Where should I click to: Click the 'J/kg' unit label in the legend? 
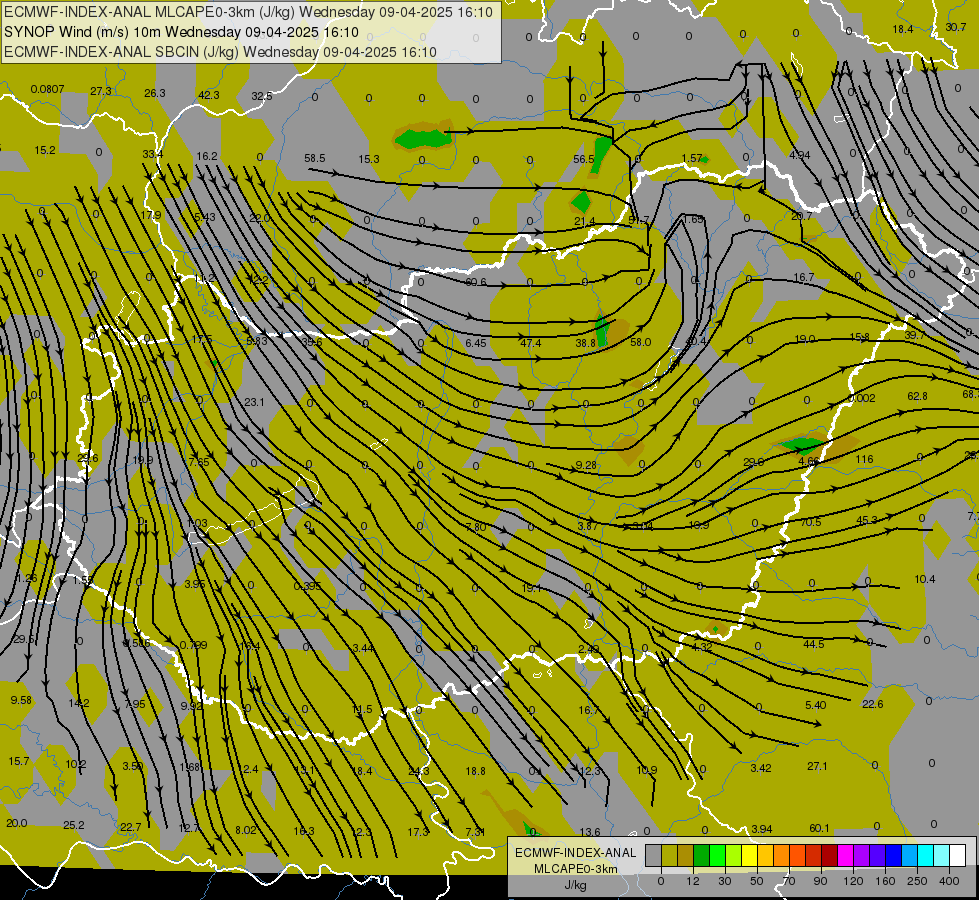576,885
